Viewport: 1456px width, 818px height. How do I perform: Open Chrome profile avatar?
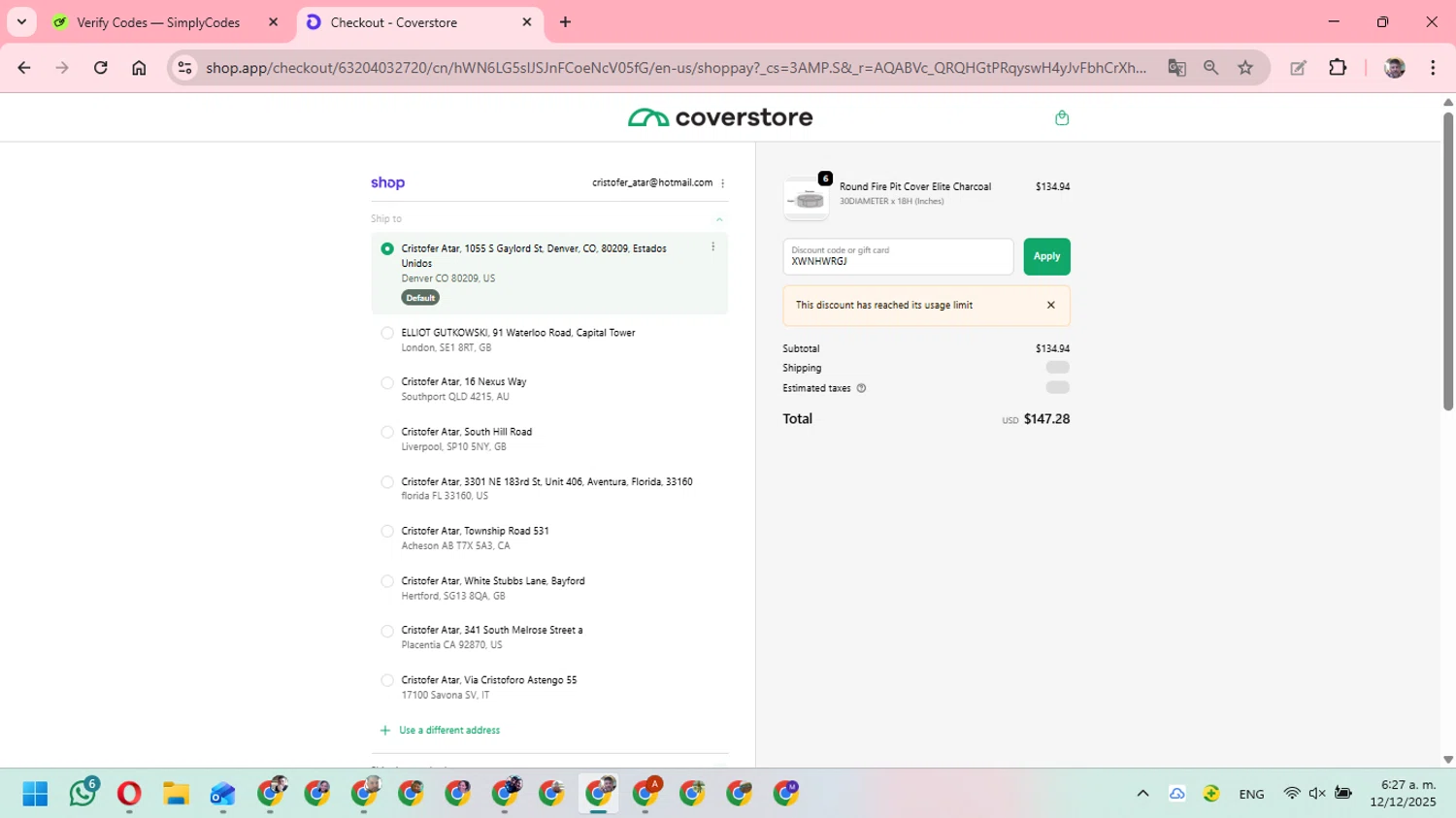[x=1395, y=67]
